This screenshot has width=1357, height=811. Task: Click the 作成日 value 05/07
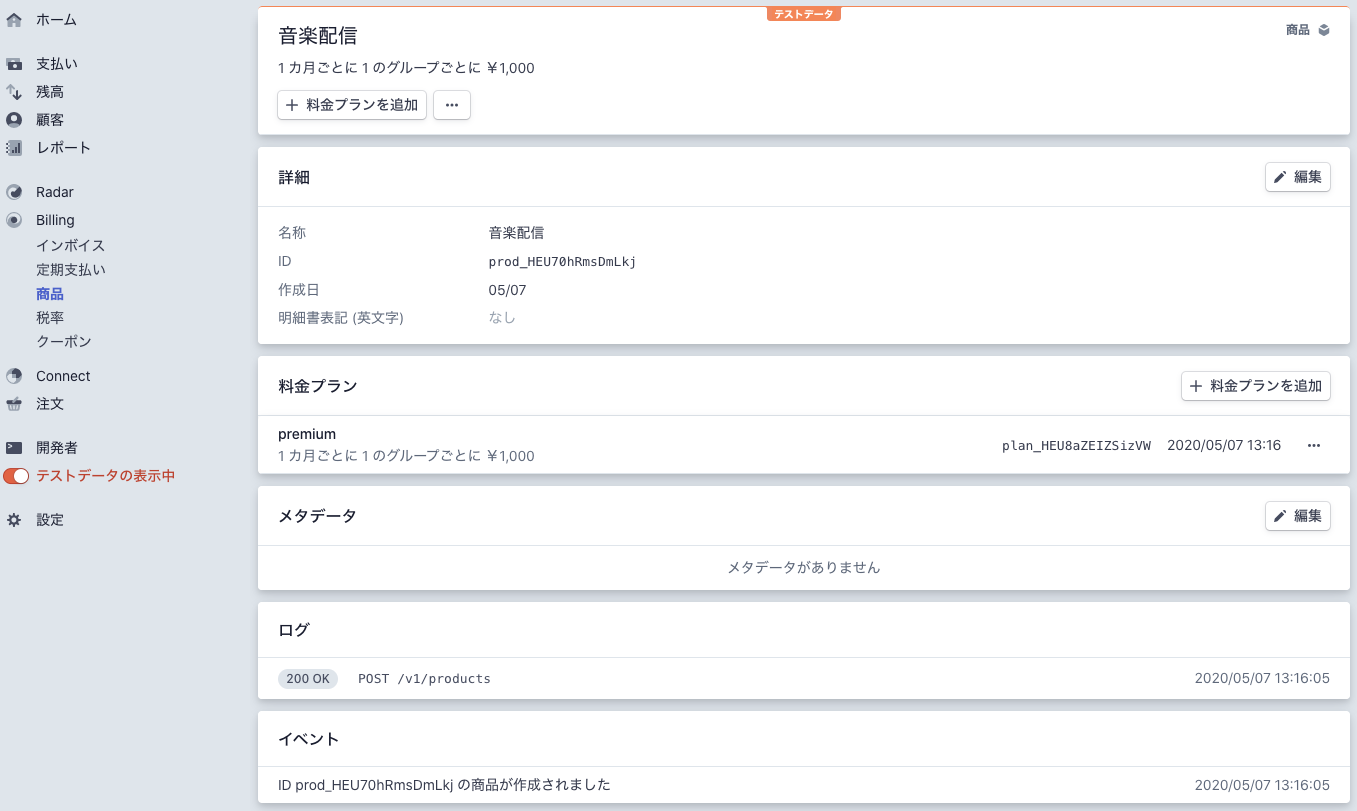pos(507,290)
